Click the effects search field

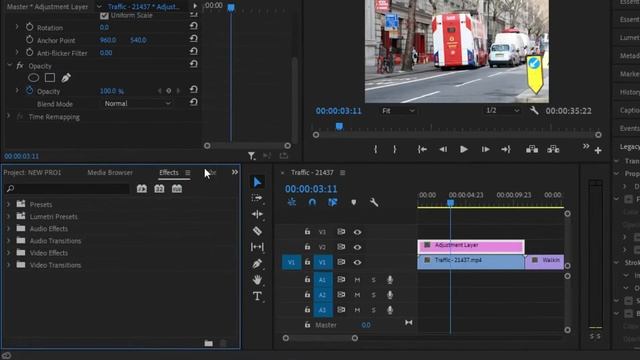point(67,189)
